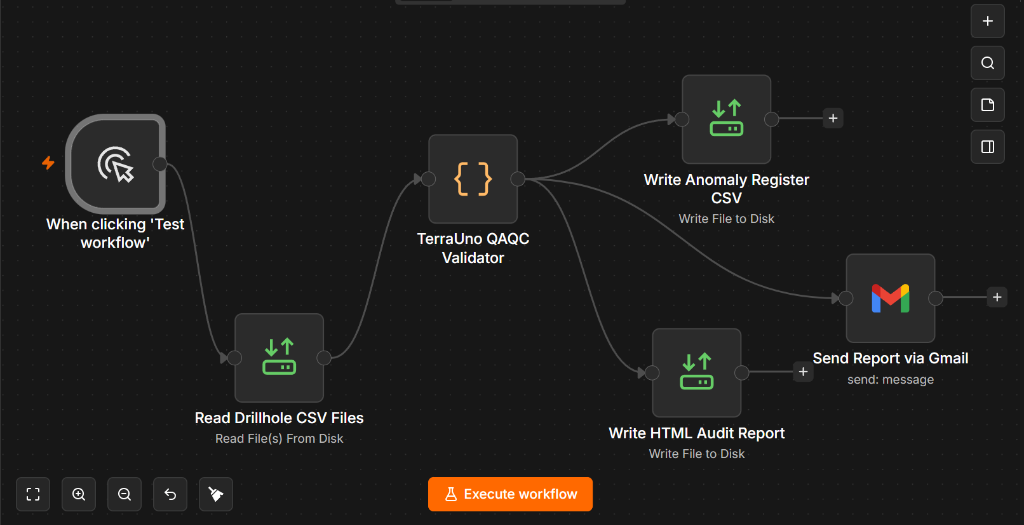Click the Read Drillhole CSV Files output connector
This screenshot has width=1024, height=525.
[323, 357]
